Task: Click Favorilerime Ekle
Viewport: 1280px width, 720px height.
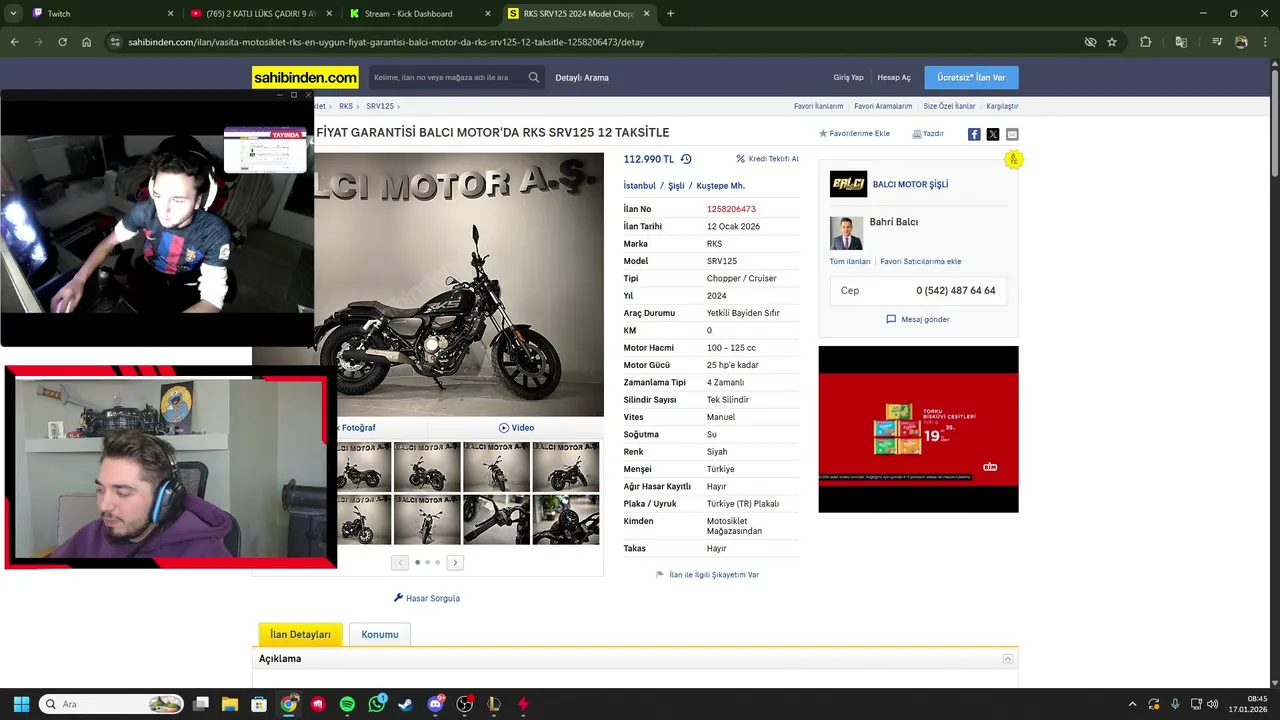Action: click(x=854, y=133)
